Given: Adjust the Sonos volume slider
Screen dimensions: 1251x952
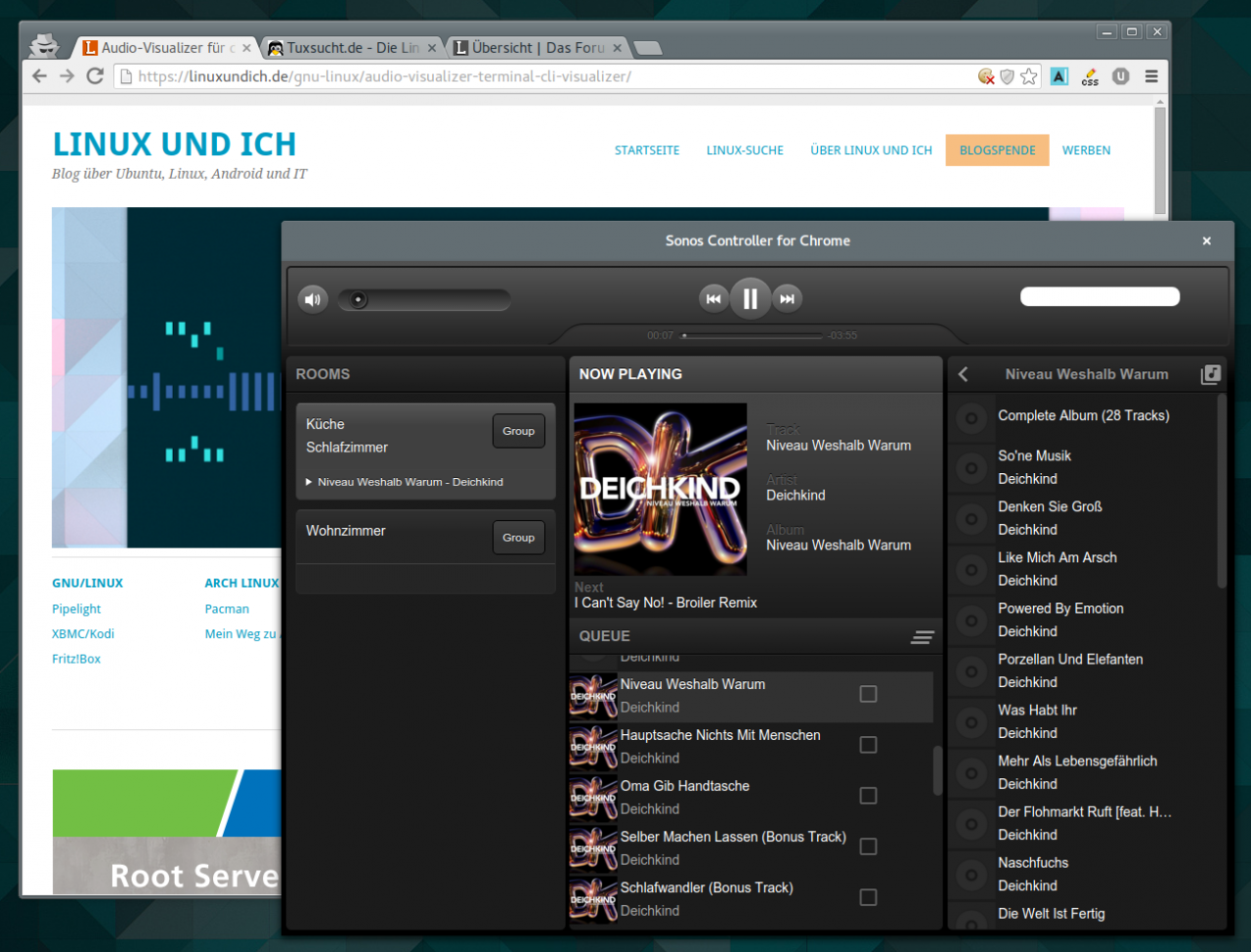Looking at the screenshot, I should click(424, 299).
